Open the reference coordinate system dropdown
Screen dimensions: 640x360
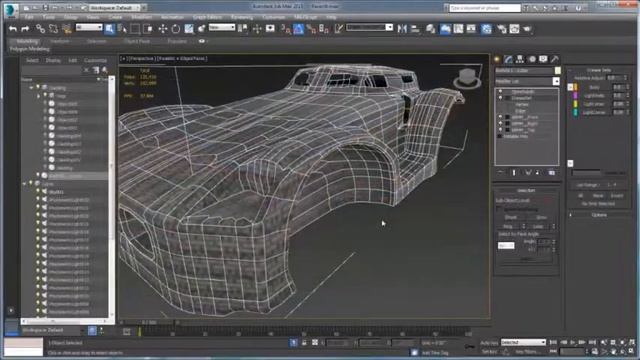coord(222,27)
